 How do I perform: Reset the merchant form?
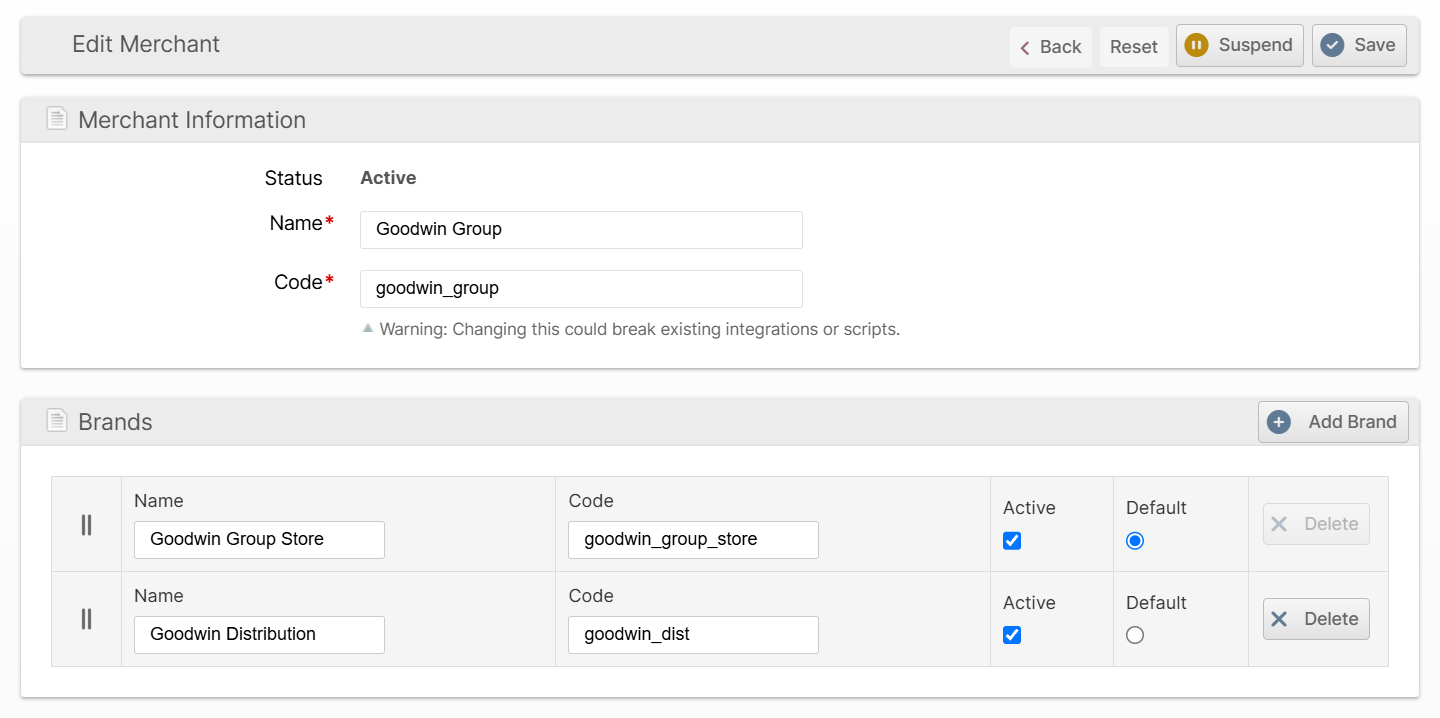[x=1134, y=47]
